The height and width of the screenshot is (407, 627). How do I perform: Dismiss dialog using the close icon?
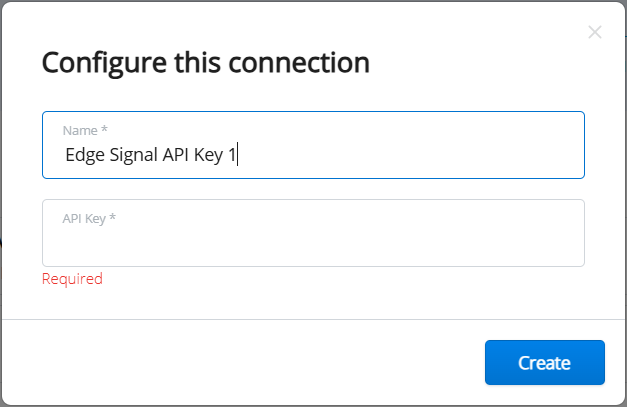(595, 32)
